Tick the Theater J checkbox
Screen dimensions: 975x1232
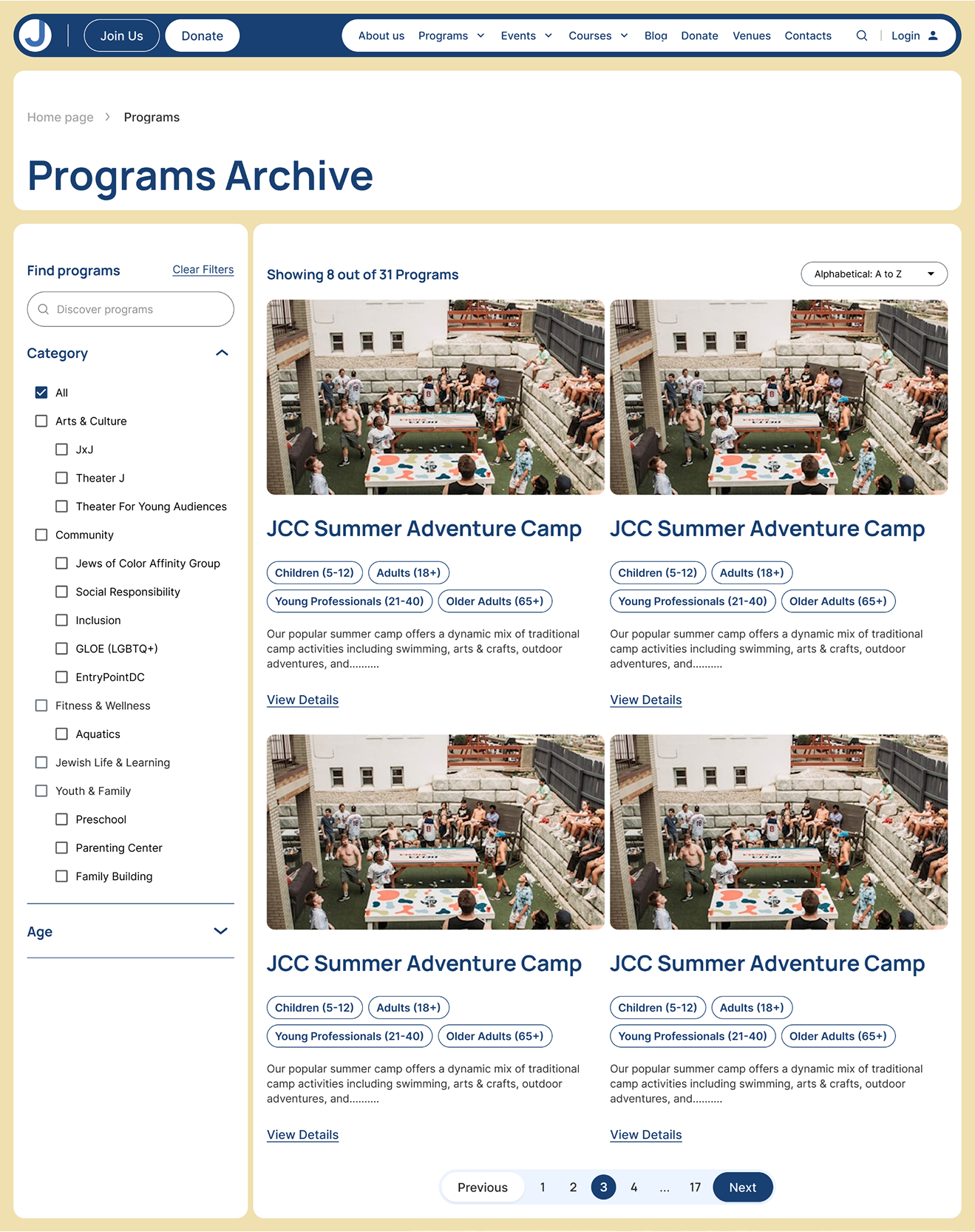pos(61,478)
